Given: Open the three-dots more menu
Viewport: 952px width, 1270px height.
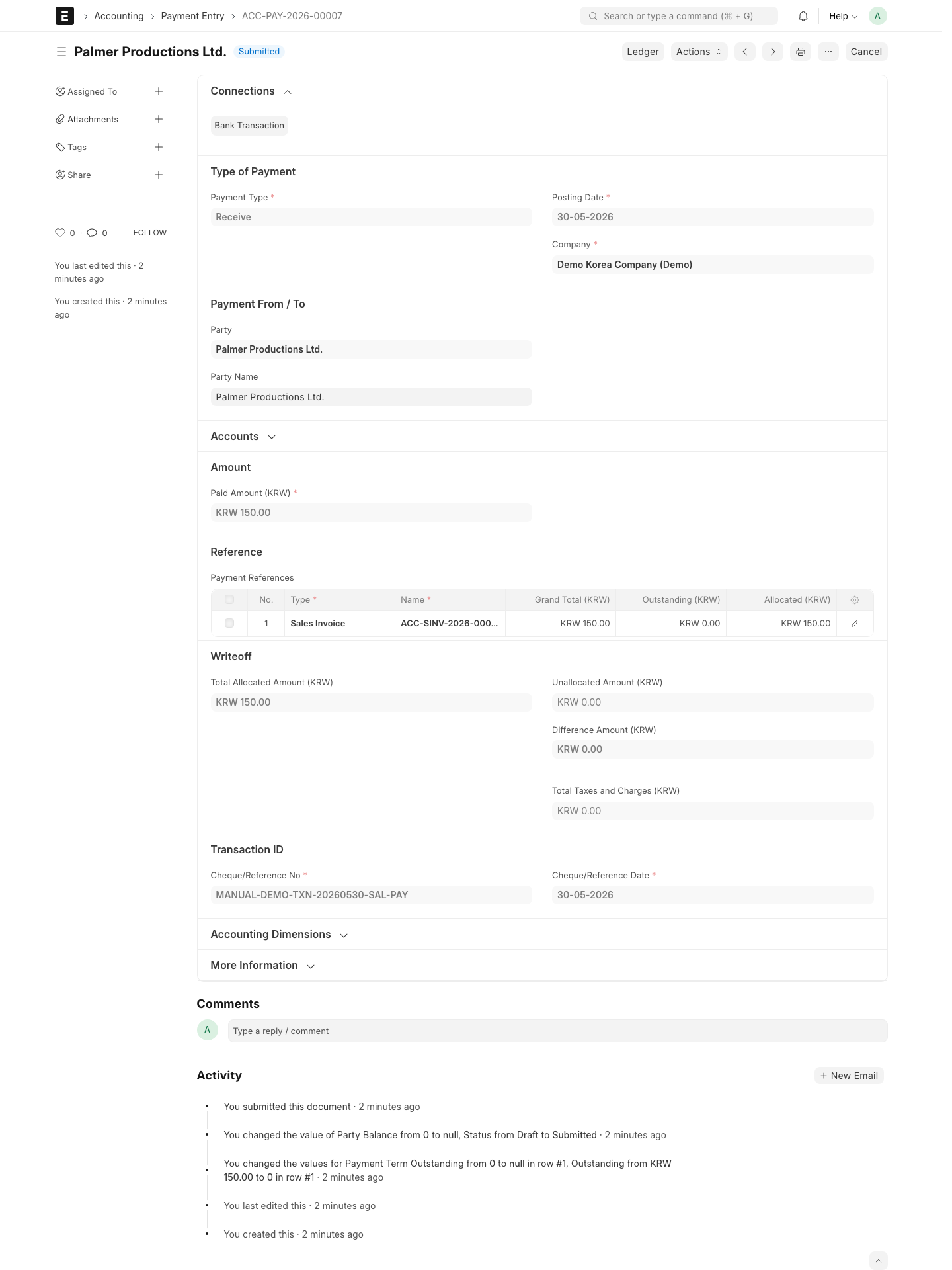Looking at the screenshot, I should (828, 52).
